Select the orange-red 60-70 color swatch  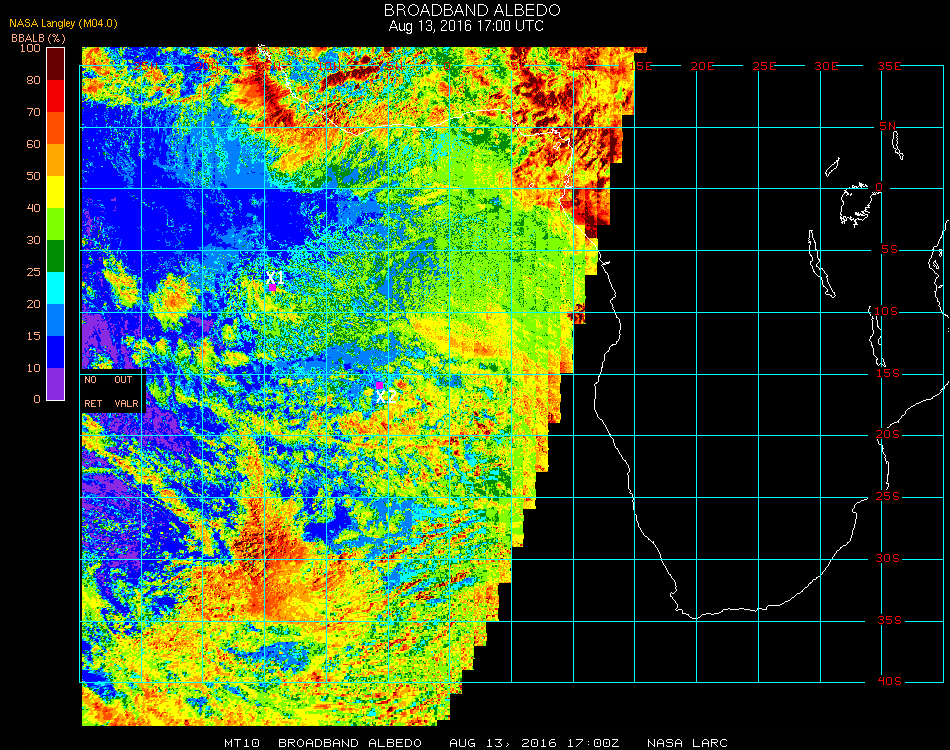(x=55, y=128)
